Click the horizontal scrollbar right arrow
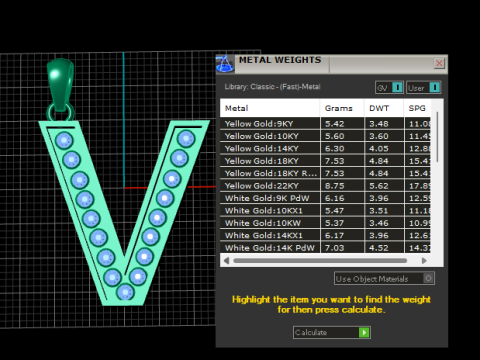 (424, 260)
